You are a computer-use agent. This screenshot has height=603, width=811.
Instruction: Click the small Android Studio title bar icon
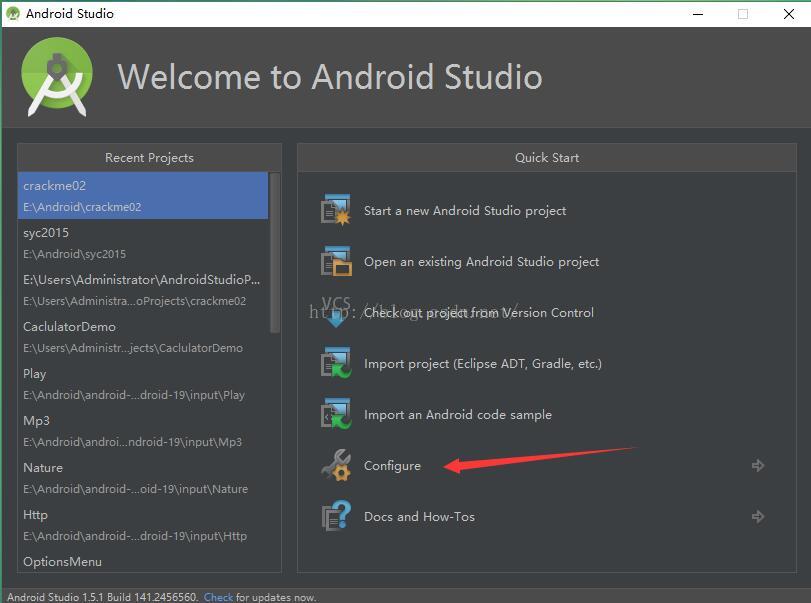coord(13,13)
